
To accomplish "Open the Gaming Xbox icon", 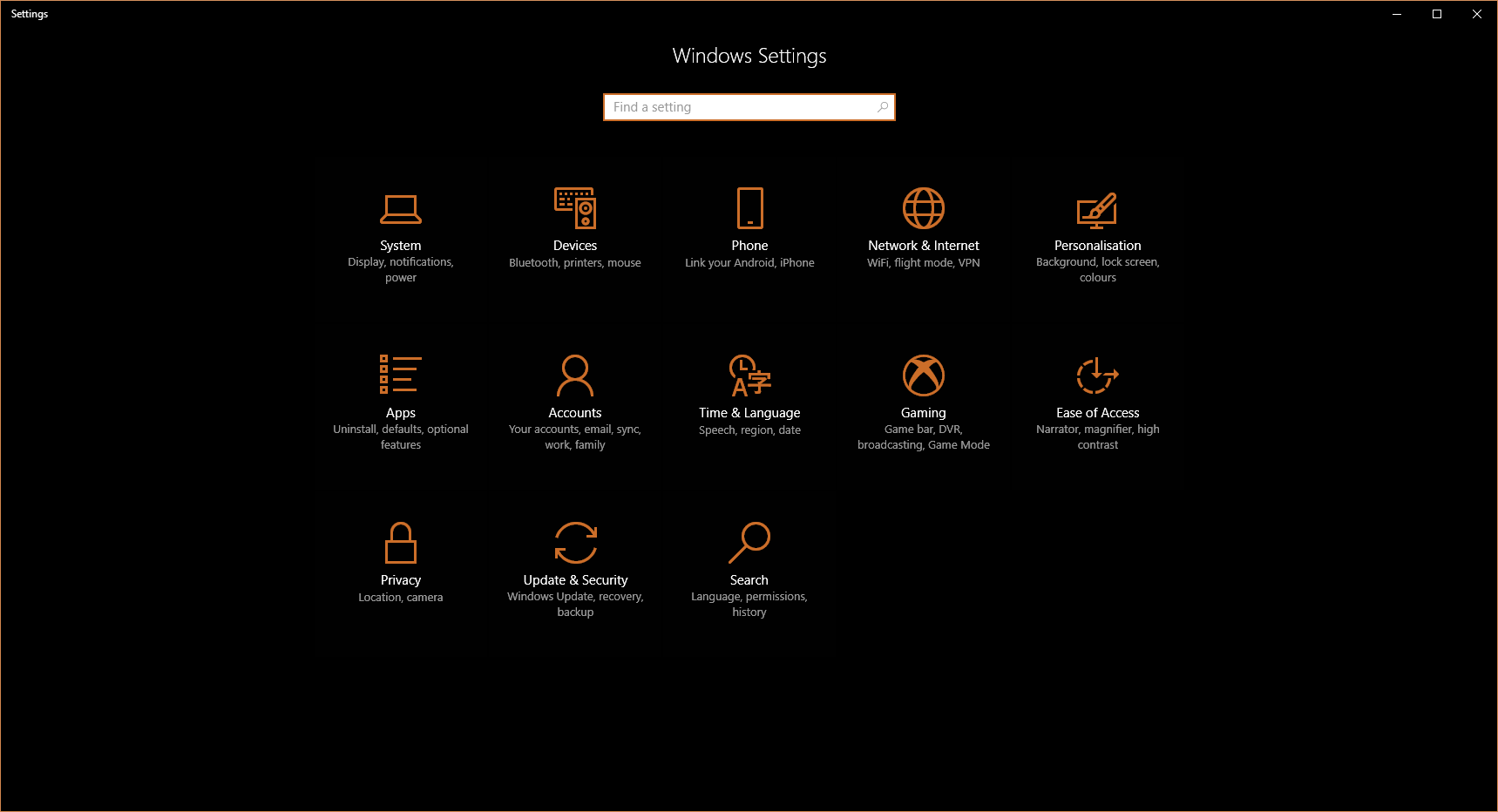I will coord(924,376).
